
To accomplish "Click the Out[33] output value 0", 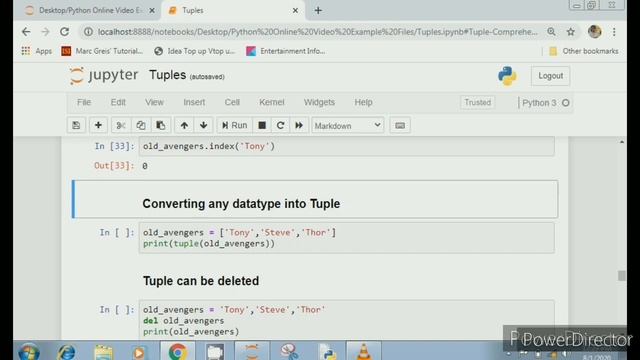I will (x=145, y=166).
